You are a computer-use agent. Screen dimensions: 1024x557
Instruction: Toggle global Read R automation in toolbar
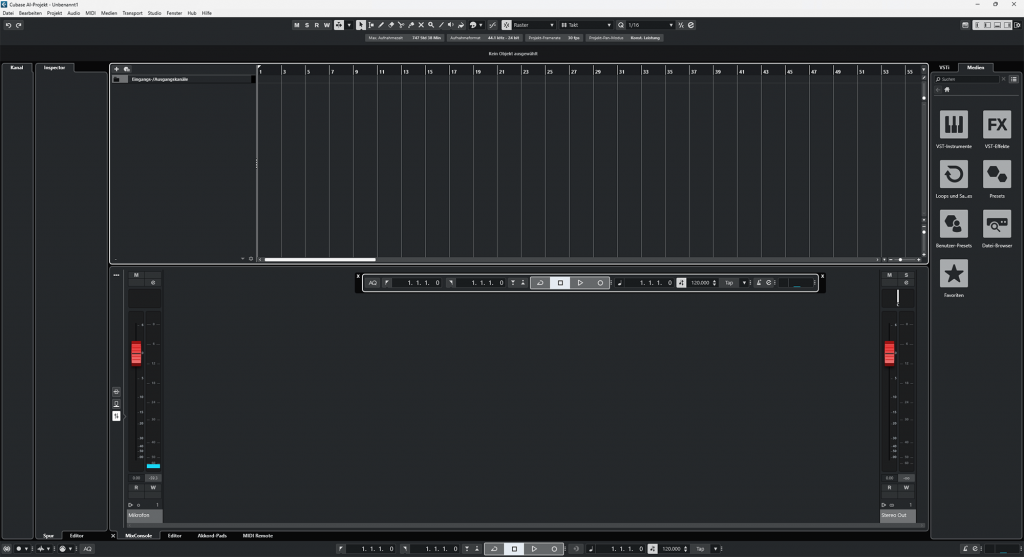click(x=317, y=25)
